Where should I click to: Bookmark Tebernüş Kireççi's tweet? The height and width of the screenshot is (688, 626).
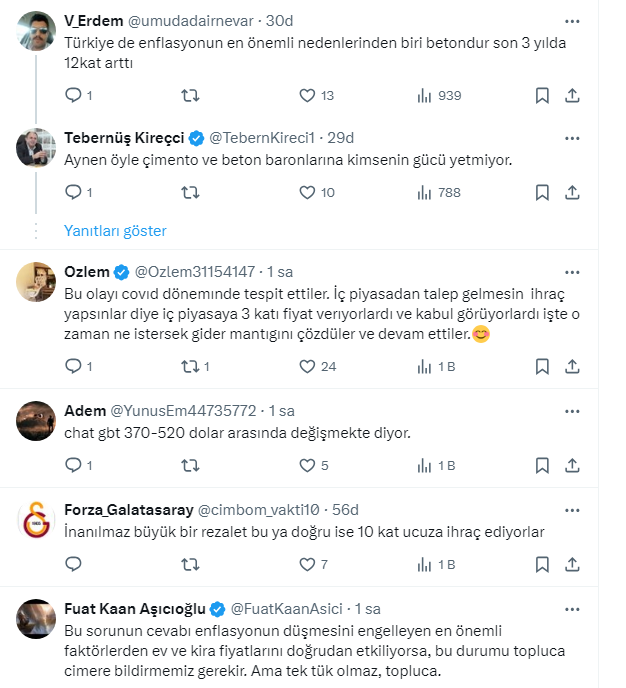point(541,192)
